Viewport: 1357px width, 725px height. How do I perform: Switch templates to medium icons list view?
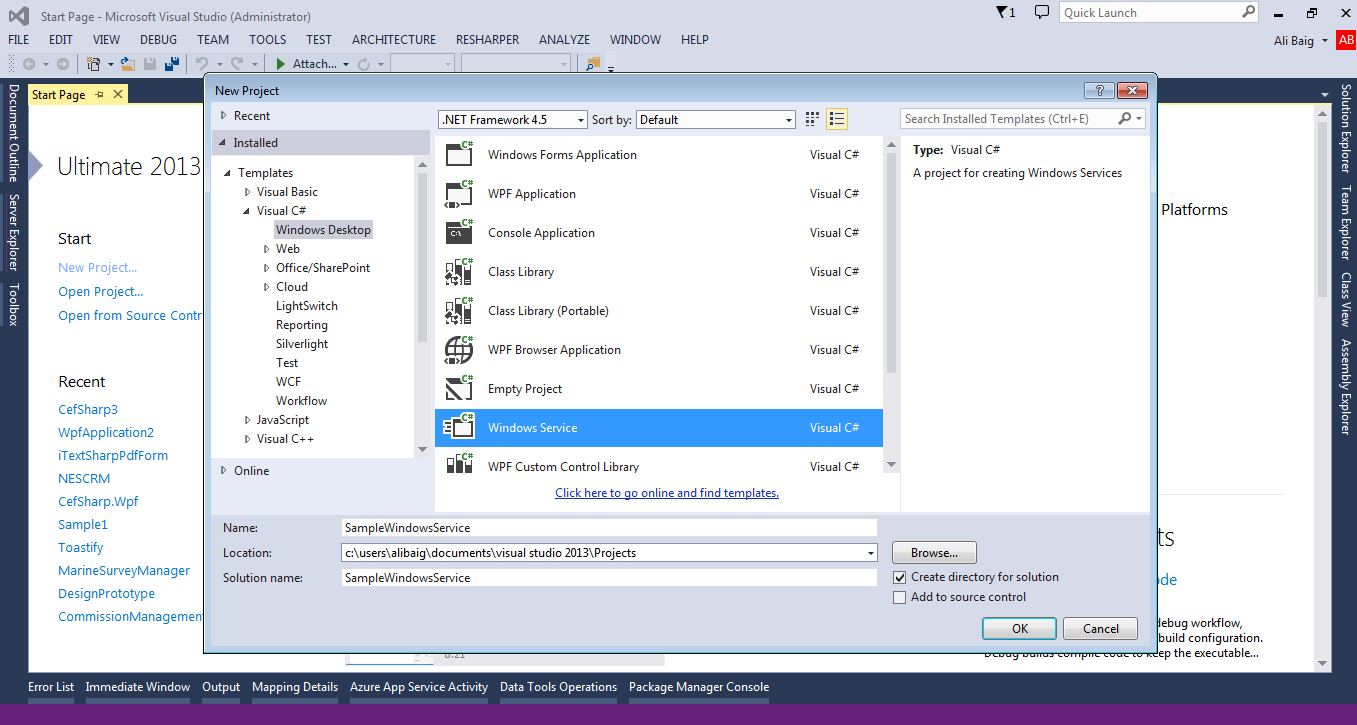click(x=838, y=119)
